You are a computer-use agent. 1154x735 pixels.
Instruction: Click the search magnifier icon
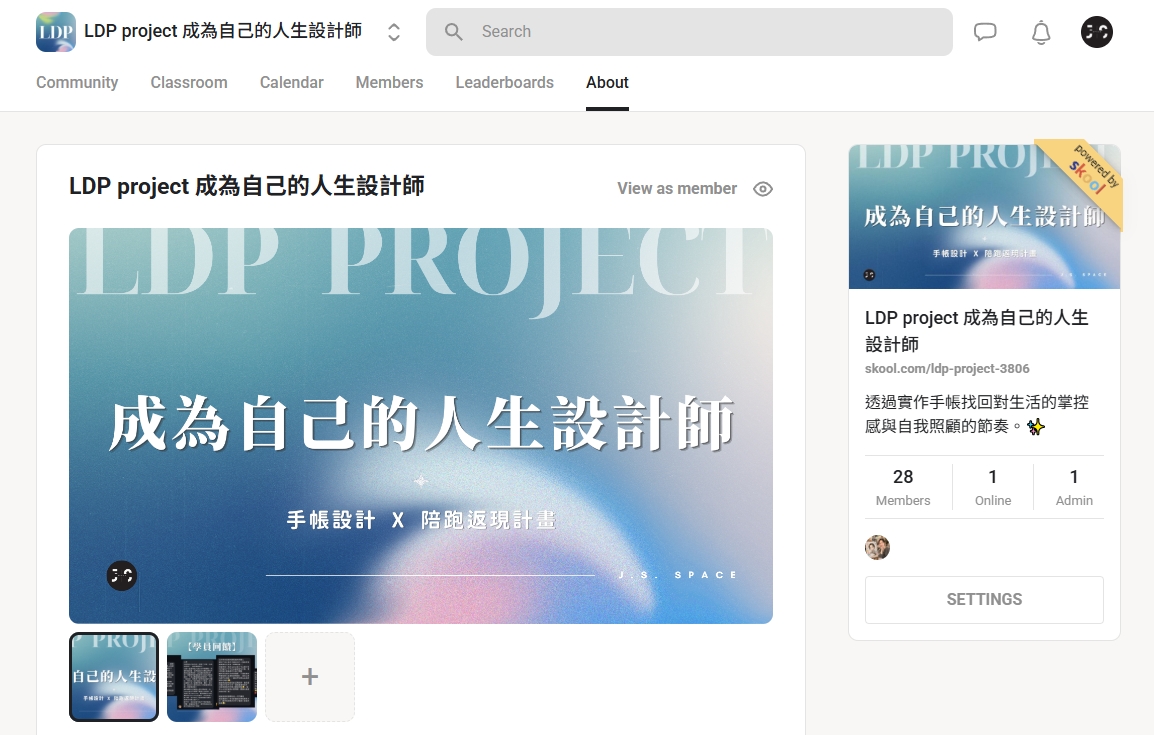click(x=453, y=32)
